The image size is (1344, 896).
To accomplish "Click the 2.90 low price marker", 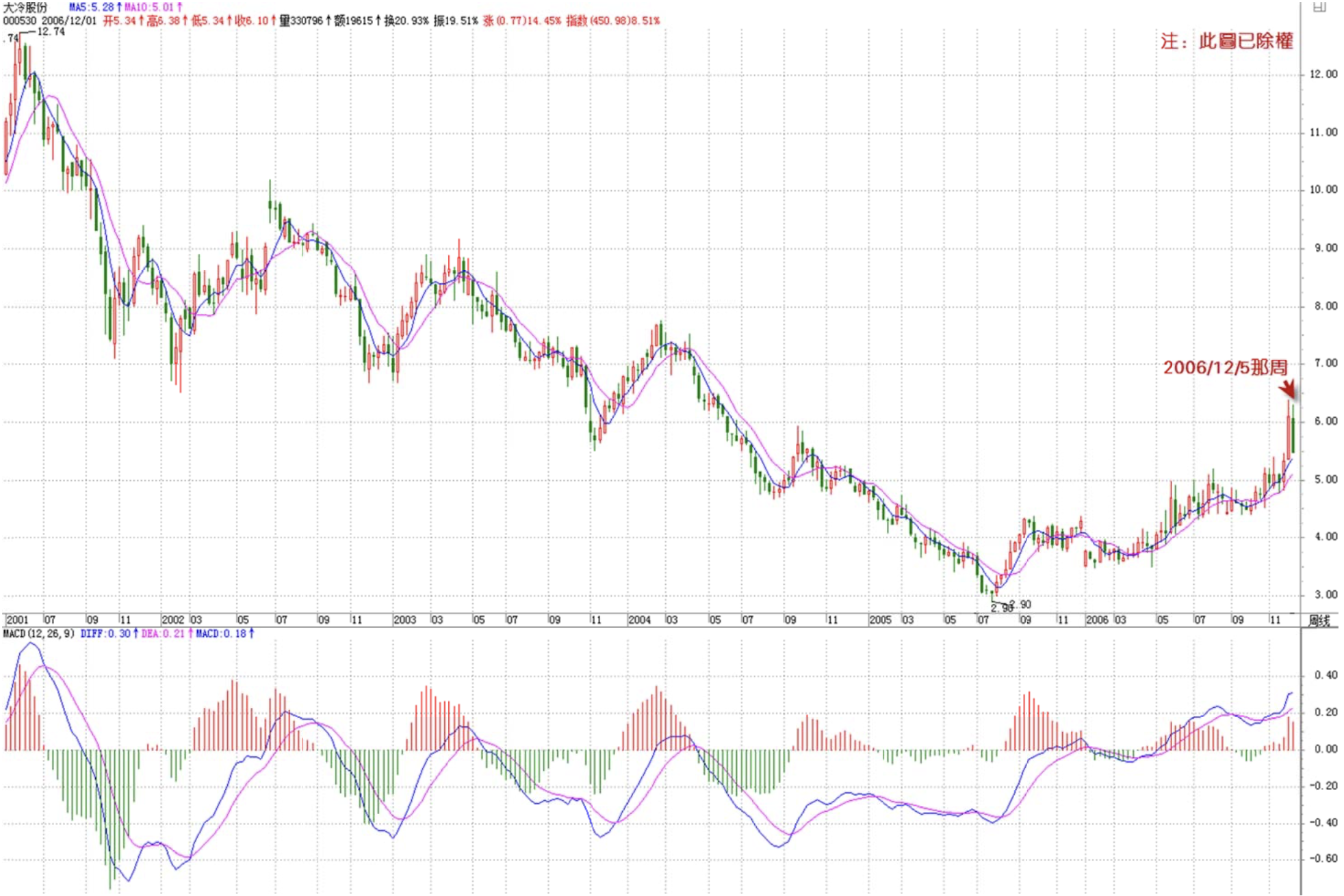I will (x=1020, y=604).
